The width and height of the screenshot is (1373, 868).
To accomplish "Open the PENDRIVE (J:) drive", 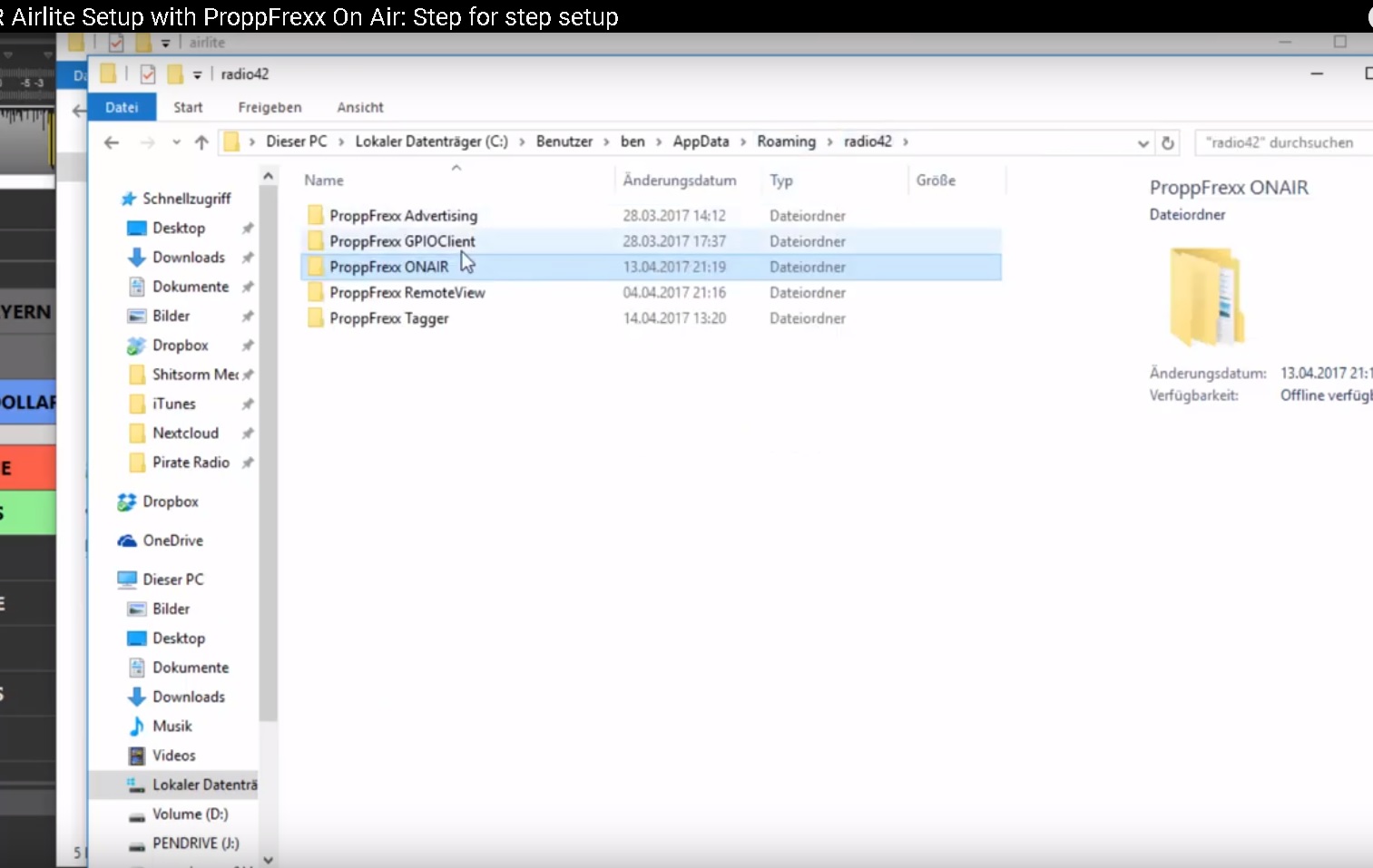I will tap(195, 844).
